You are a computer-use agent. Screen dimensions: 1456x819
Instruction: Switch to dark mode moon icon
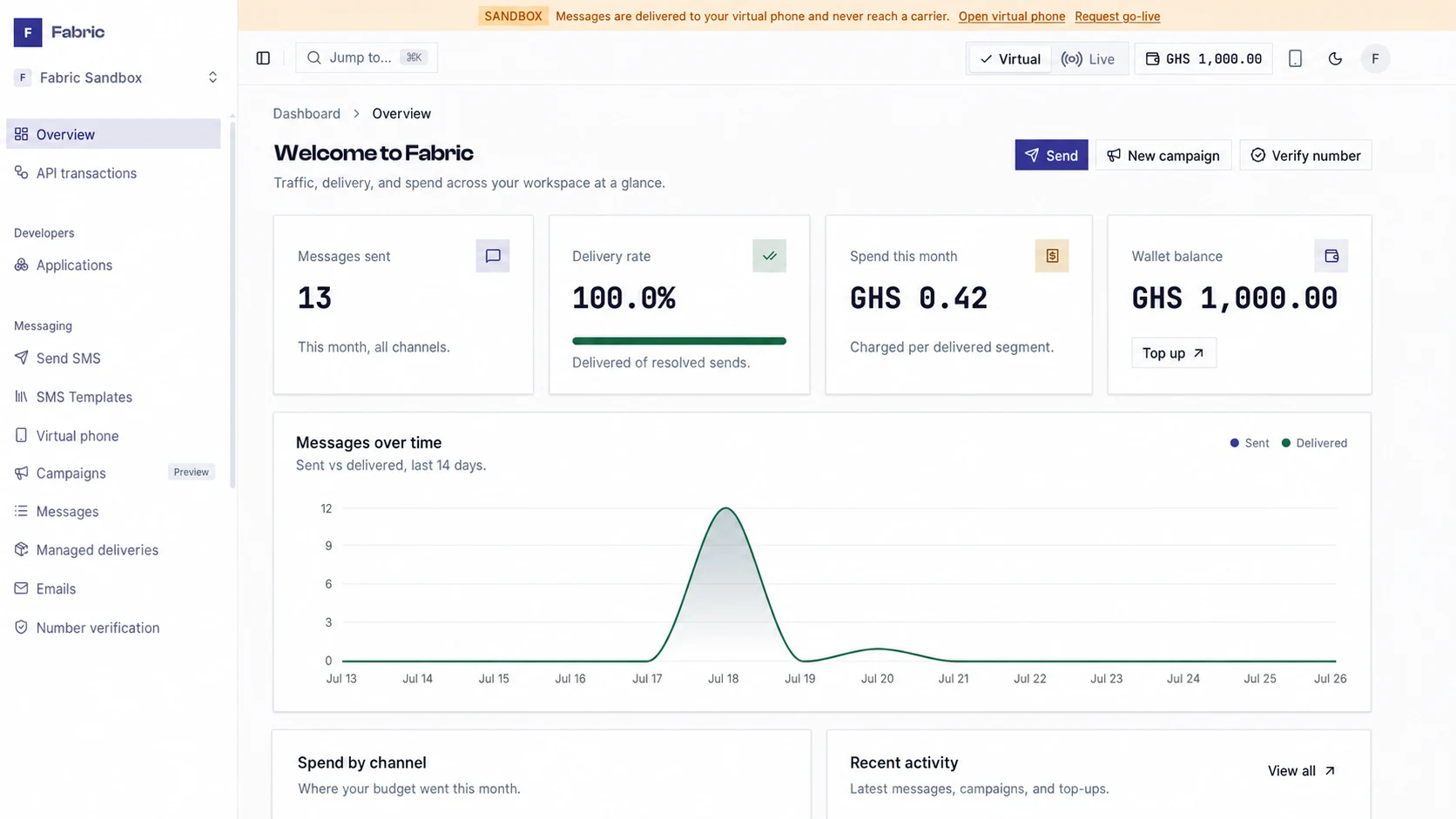1335,58
